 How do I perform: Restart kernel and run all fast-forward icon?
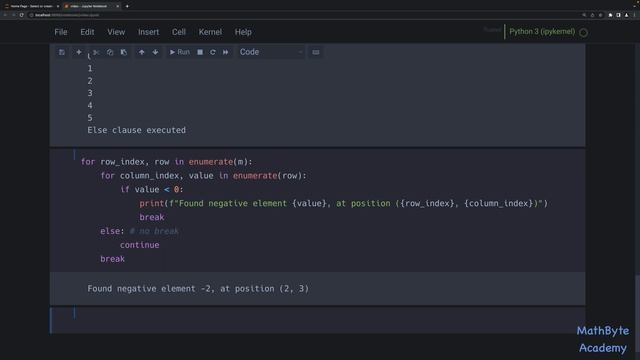click(226, 52)
